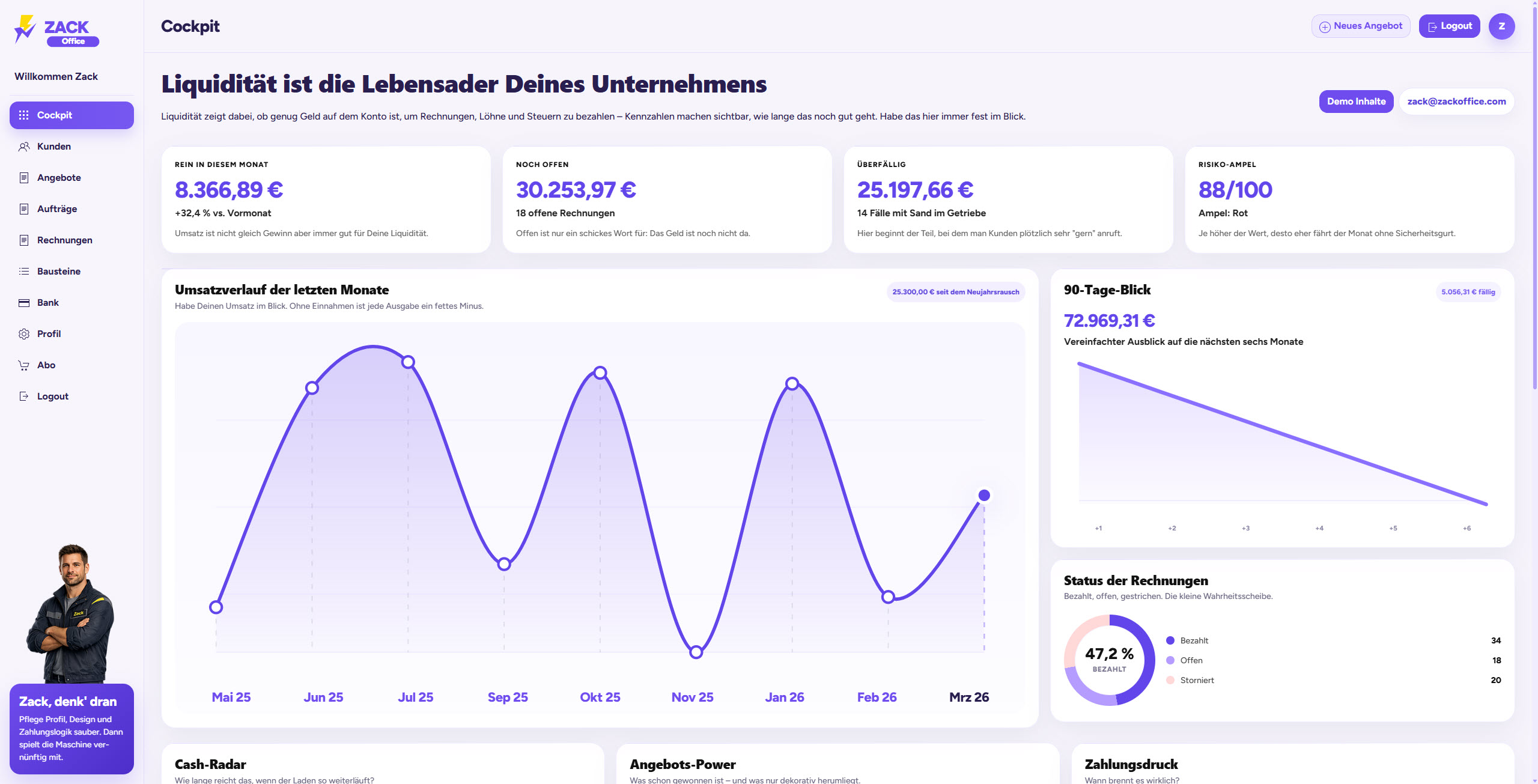Open the round Z user avatar
The width and height of the screenshot is (1538, 784).
(1501, 26)
